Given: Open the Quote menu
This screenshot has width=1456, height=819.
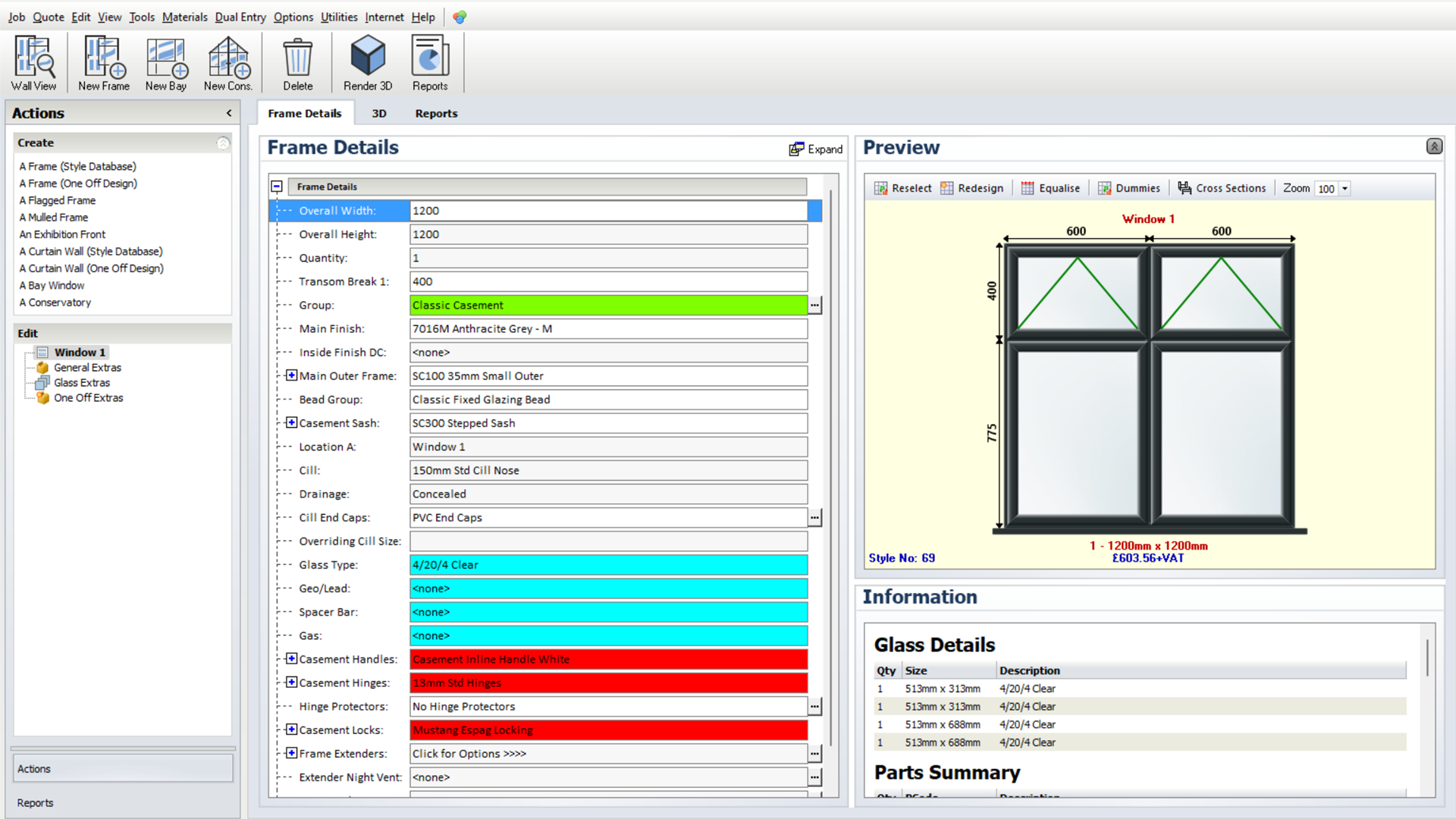Looking at the screenshot, I should coord(49,17).
